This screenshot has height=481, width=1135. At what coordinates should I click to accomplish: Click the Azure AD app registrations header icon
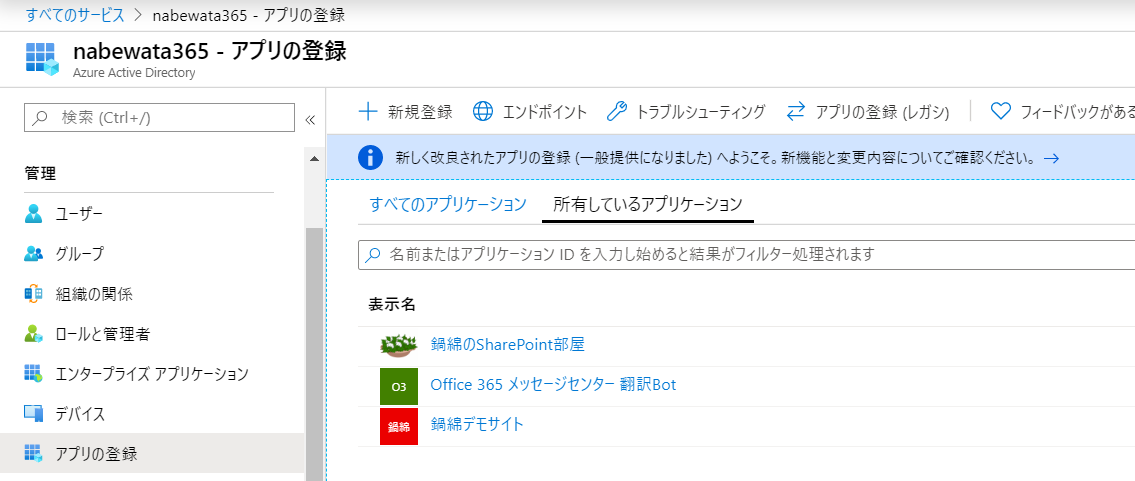tap(42, 58)
